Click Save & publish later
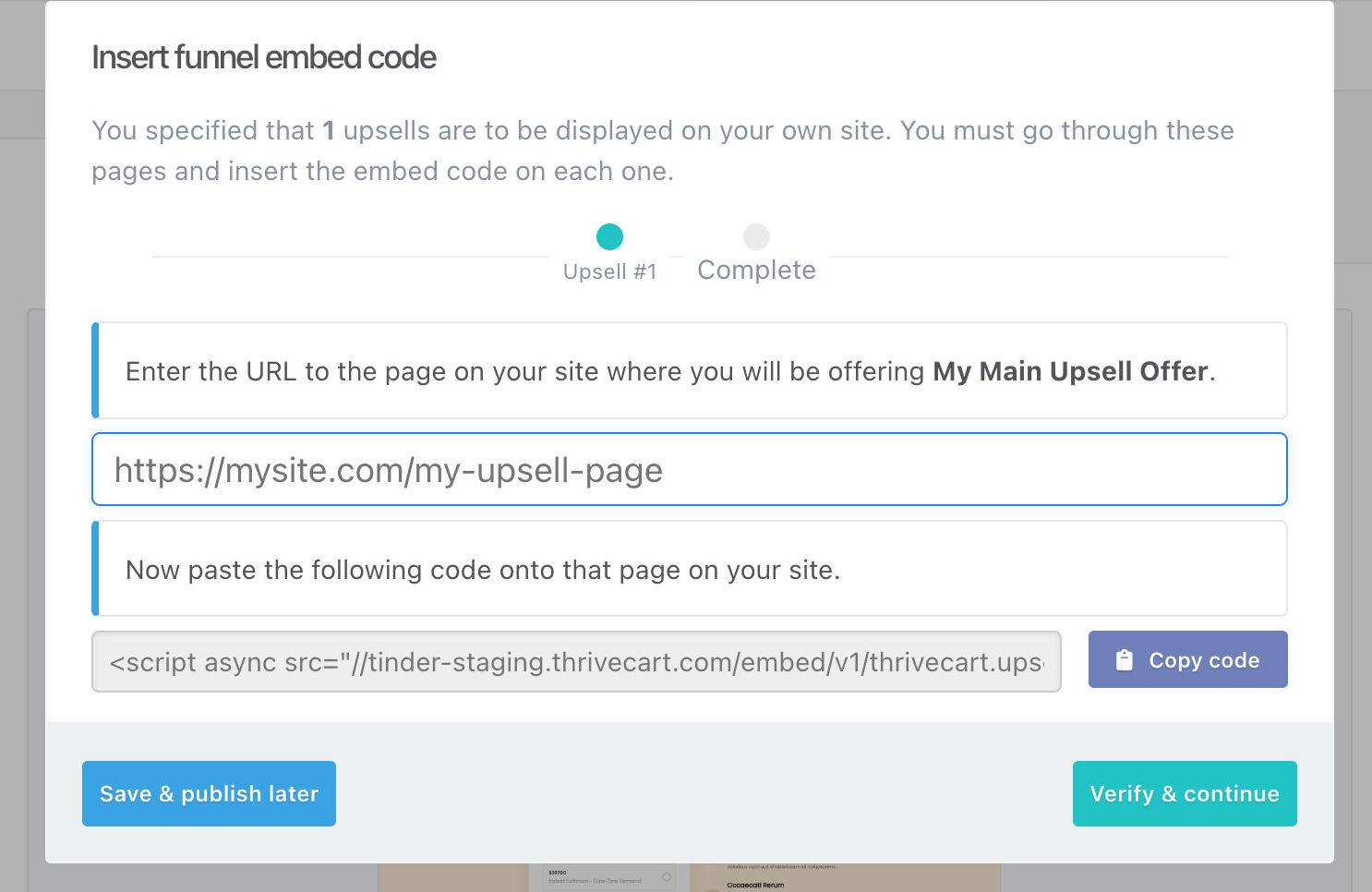 (x=209, y=793)
